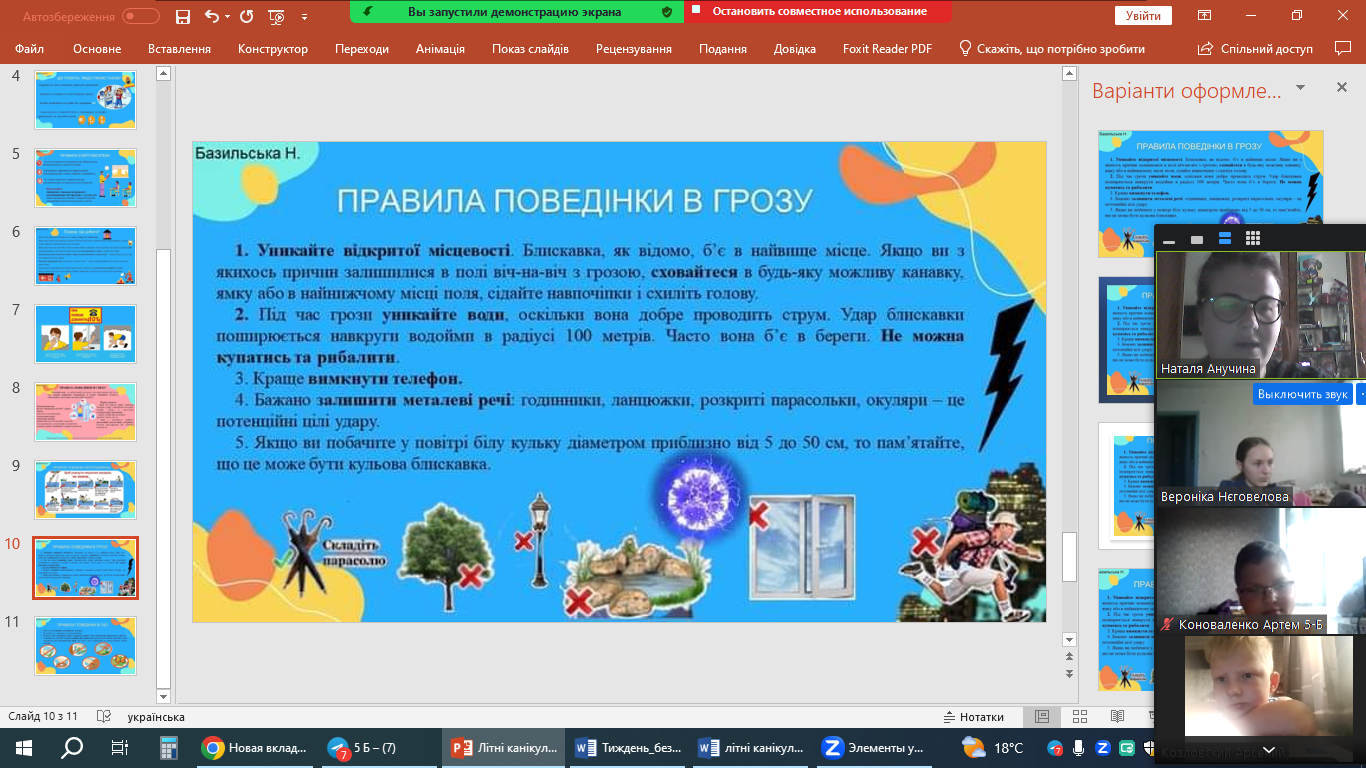
Task: Open the Файл menu
Action: click(x=29, y=48)
